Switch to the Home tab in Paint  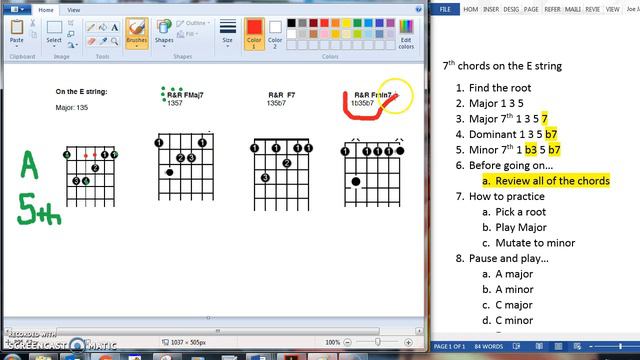pos(46,10)
